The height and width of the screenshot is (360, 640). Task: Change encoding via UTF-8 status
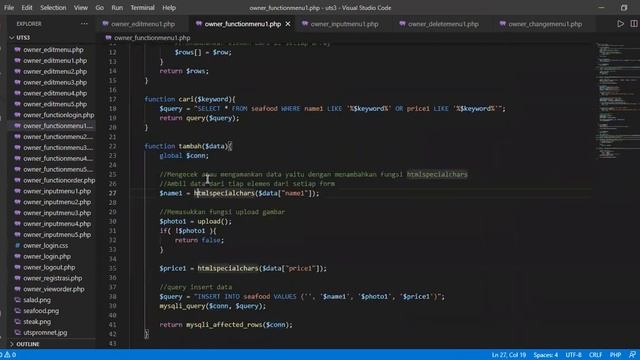573,355
